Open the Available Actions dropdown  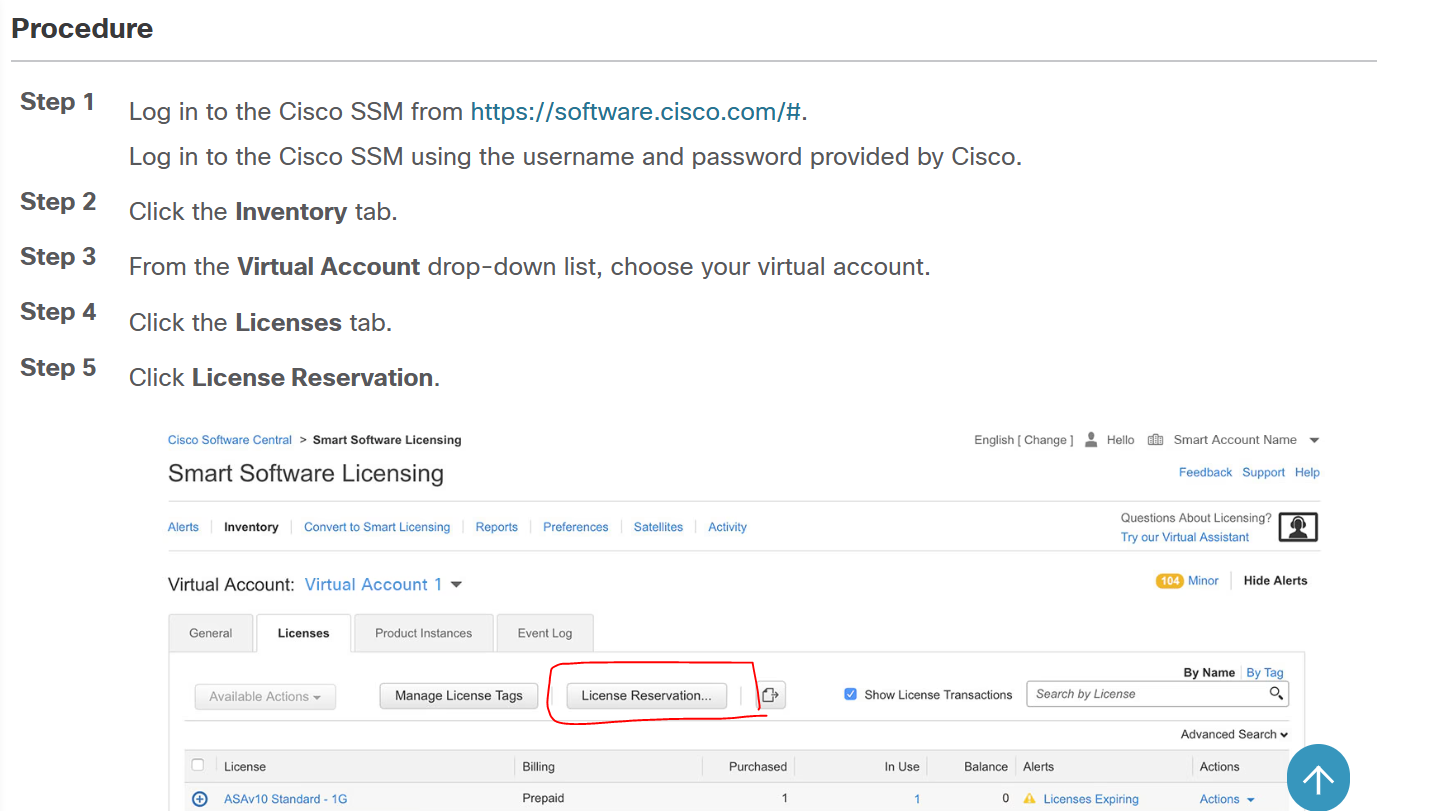pos(265,697)
